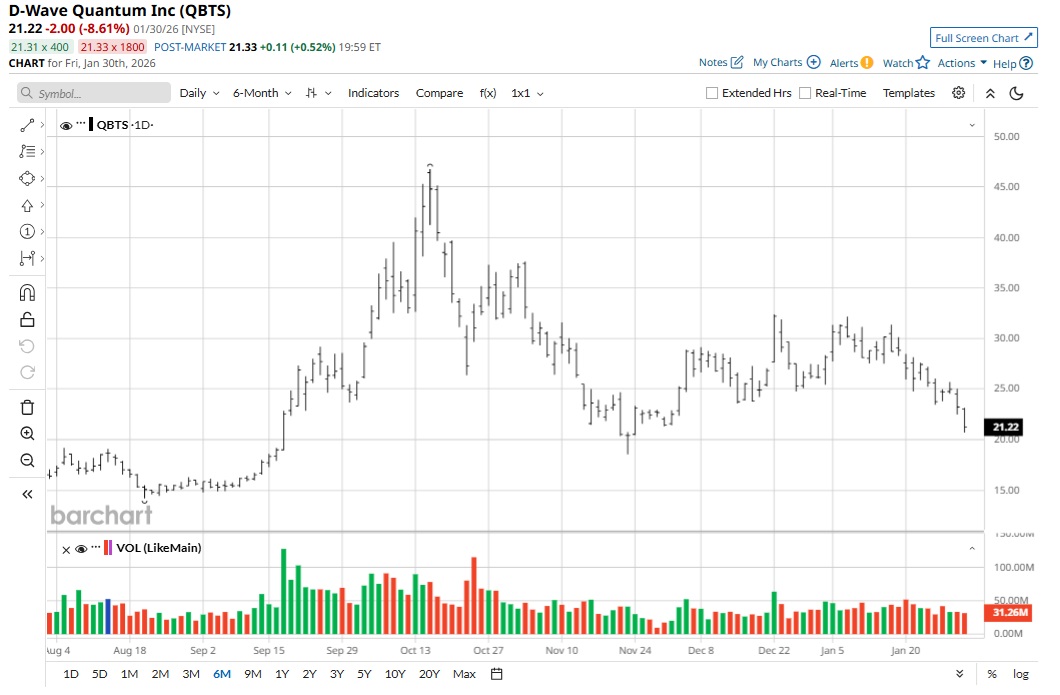Open Full Screen Chart

coord(983,38)
